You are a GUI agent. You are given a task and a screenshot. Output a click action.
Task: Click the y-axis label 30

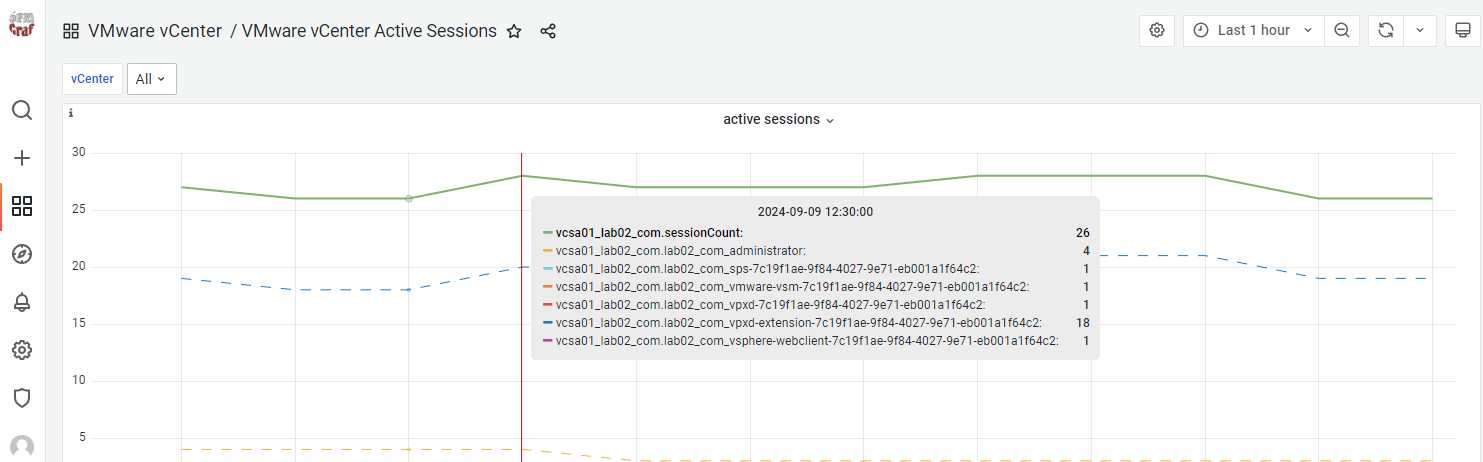pyautogui.click(x=79, y=153)
